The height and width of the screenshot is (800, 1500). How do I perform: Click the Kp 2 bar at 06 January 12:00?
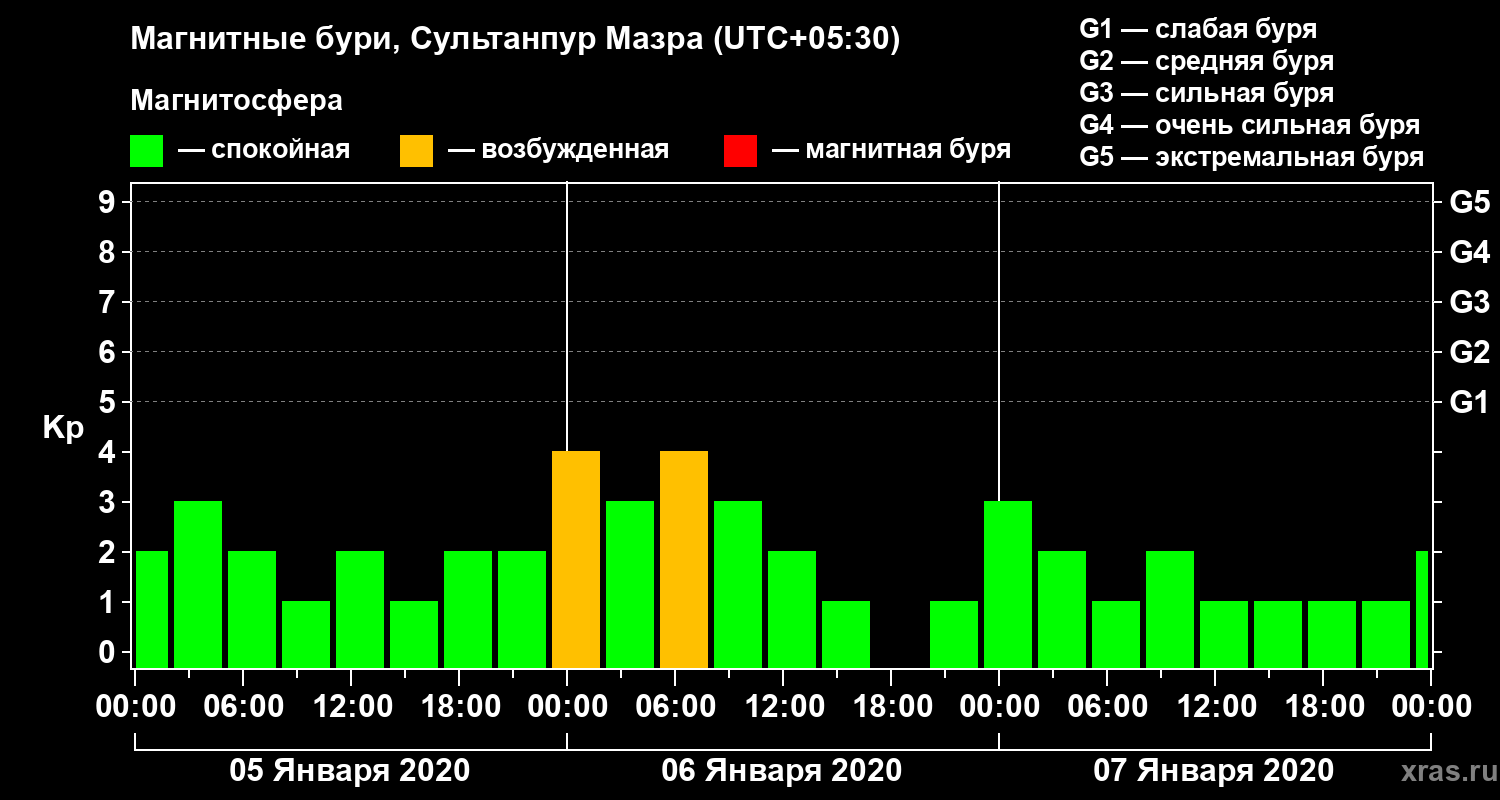pos(792,610)
